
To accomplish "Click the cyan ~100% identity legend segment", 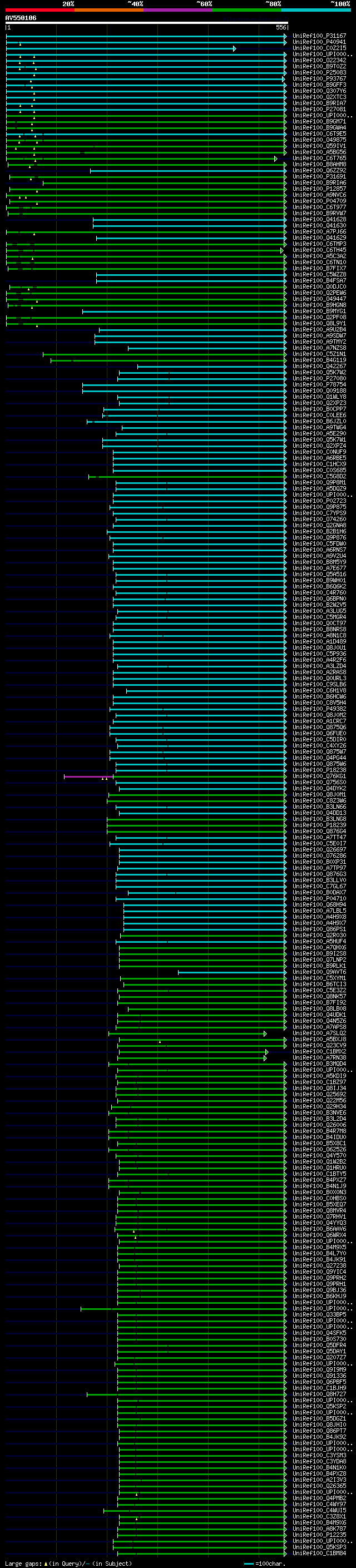I will click(x=316, y=10).
